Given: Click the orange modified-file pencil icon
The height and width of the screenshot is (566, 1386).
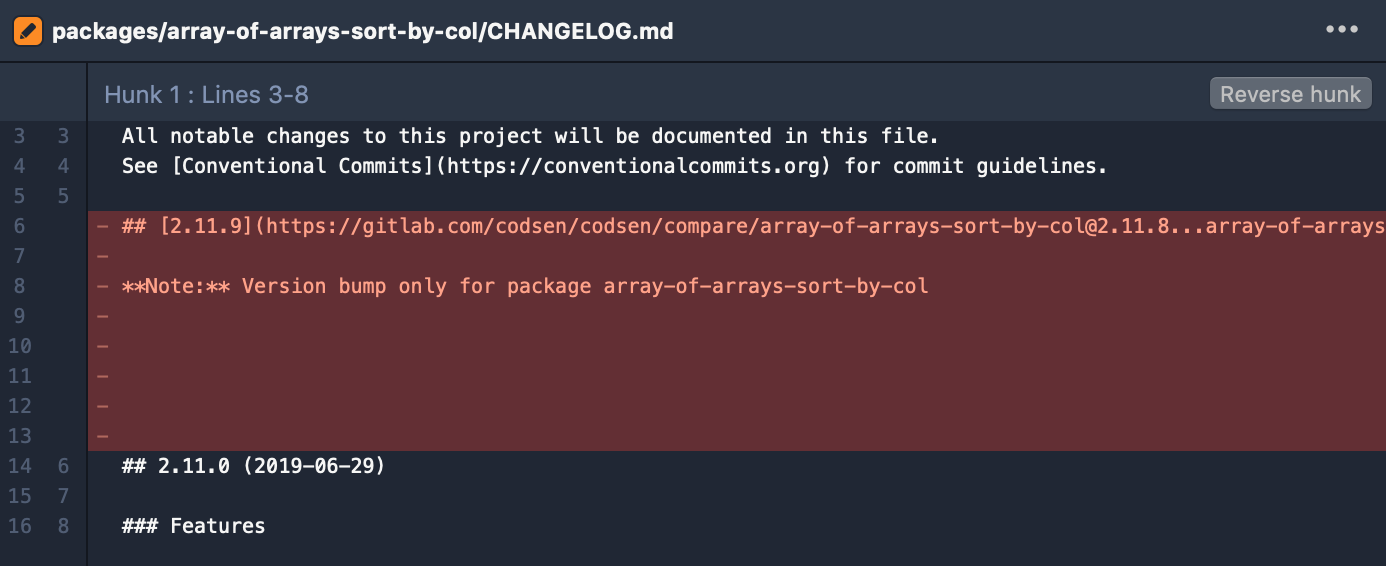Looking at the screenshot, I should pyautogui.click(x=27, y=31).
